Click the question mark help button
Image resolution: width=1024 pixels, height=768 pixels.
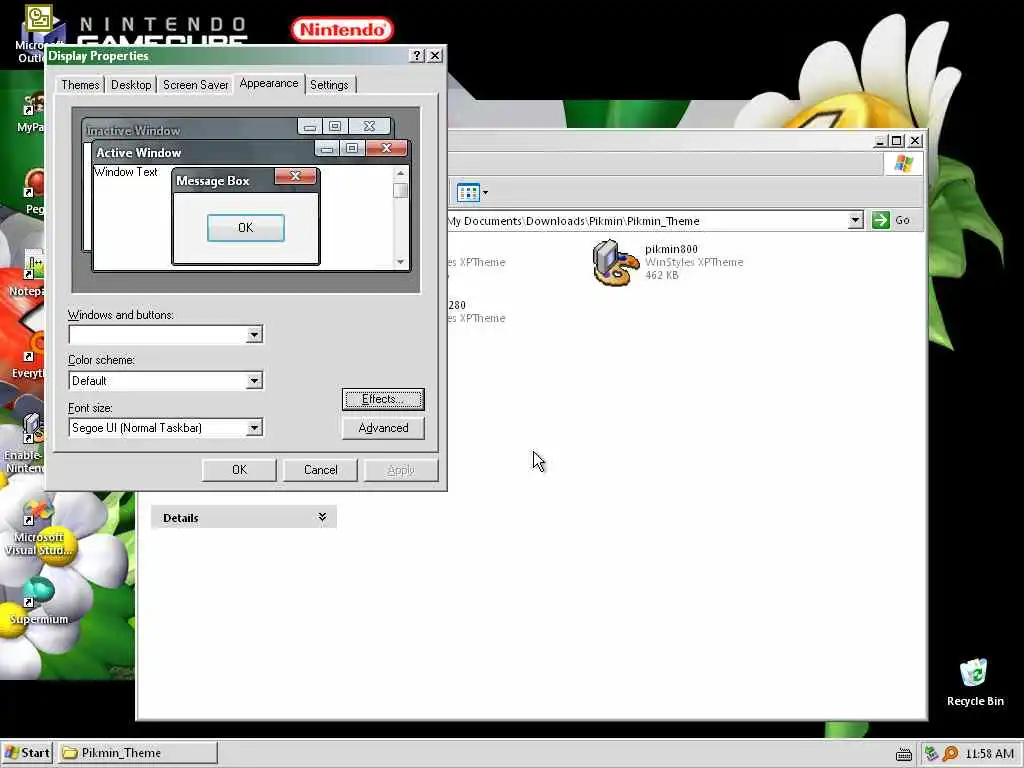click(417, 56)
